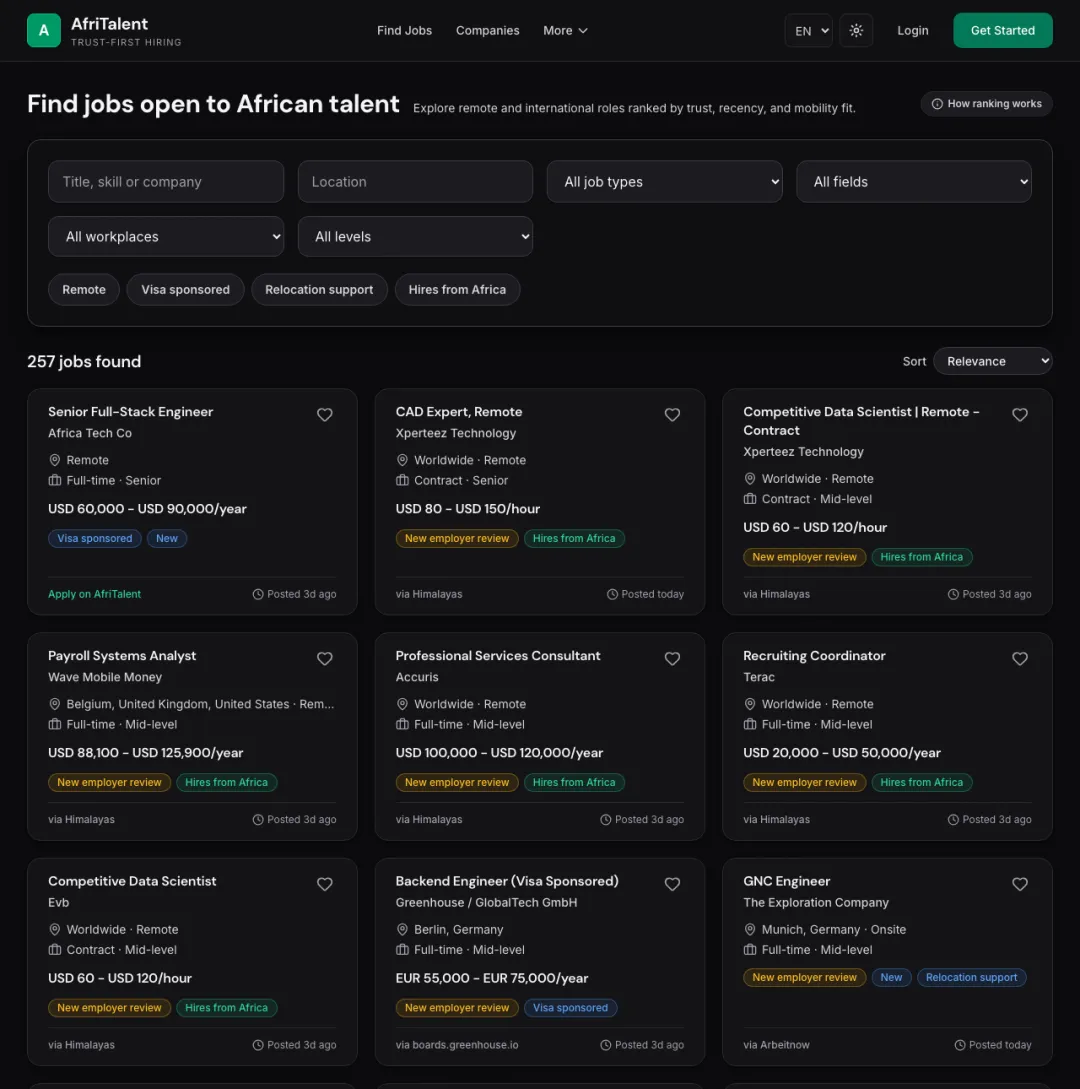
Task: Save Senior Full-Stack Engineer job with heart
Action: [x=324, y=415]
